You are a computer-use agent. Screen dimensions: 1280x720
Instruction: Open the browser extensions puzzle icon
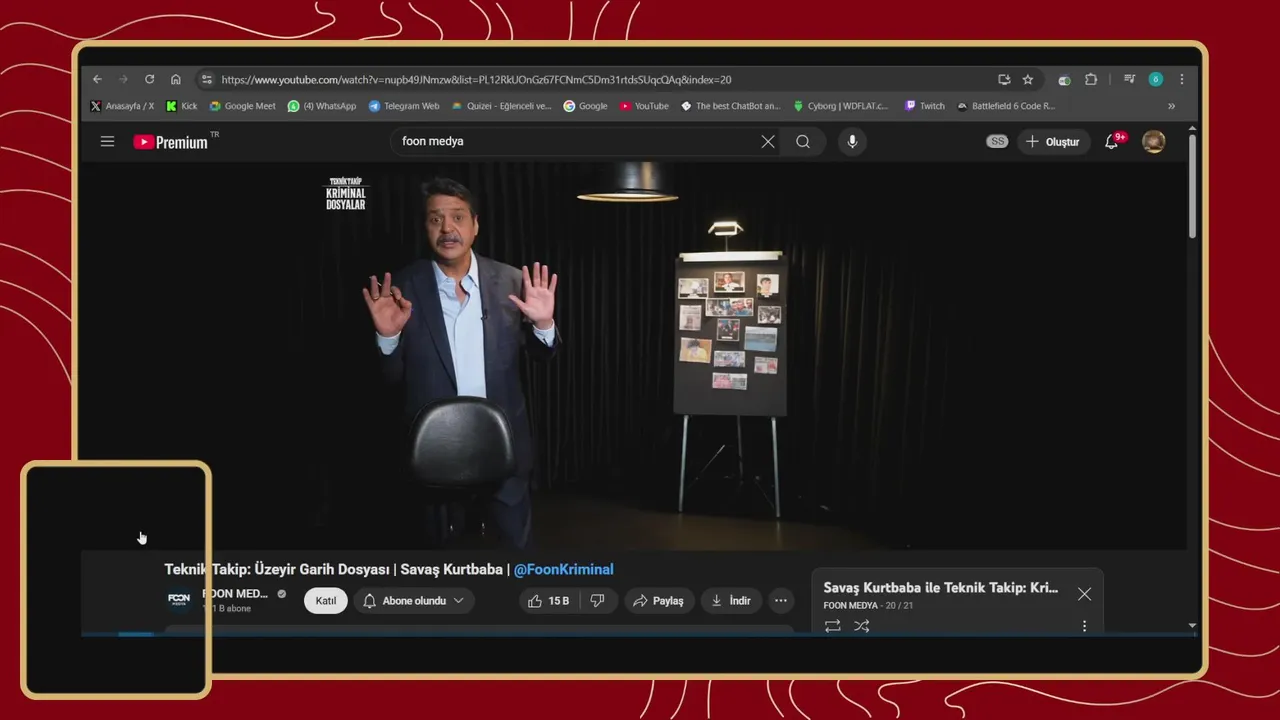(x=1091, y=80)
